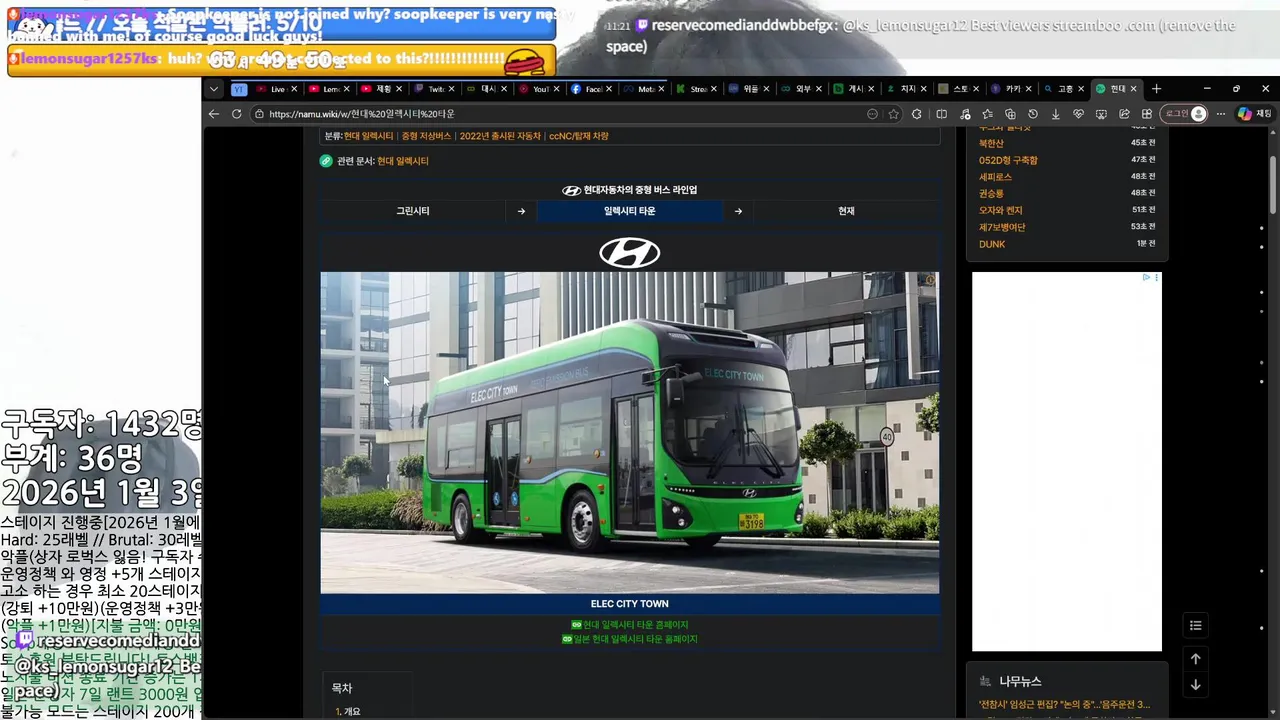Screen dimensions: 1280x720
Task: Open downloads arrow icon in toolbar
Action: click(x=1056, y=114)
